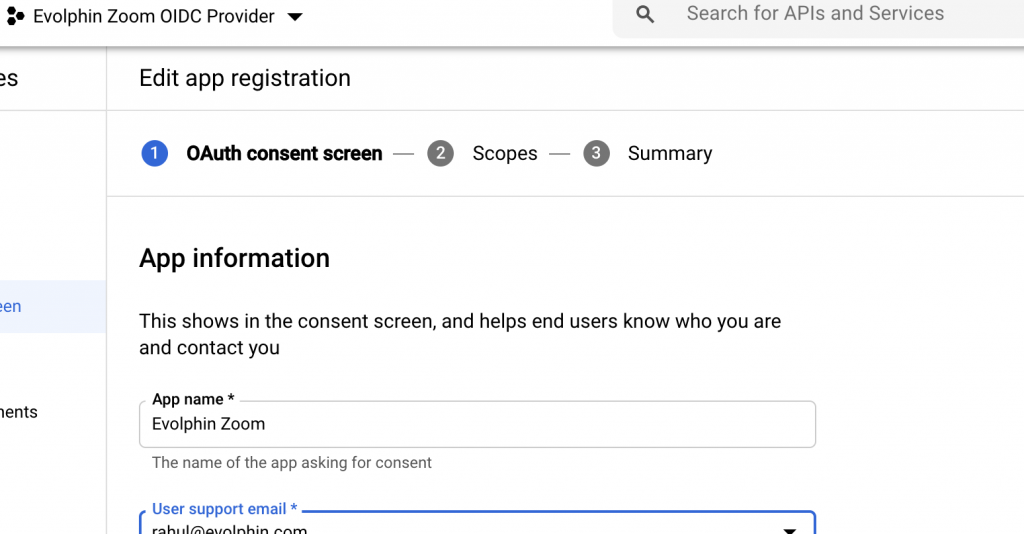Click the consent screen description text
The width and height of the screenshot is (1024, 534).
(460, 334)
